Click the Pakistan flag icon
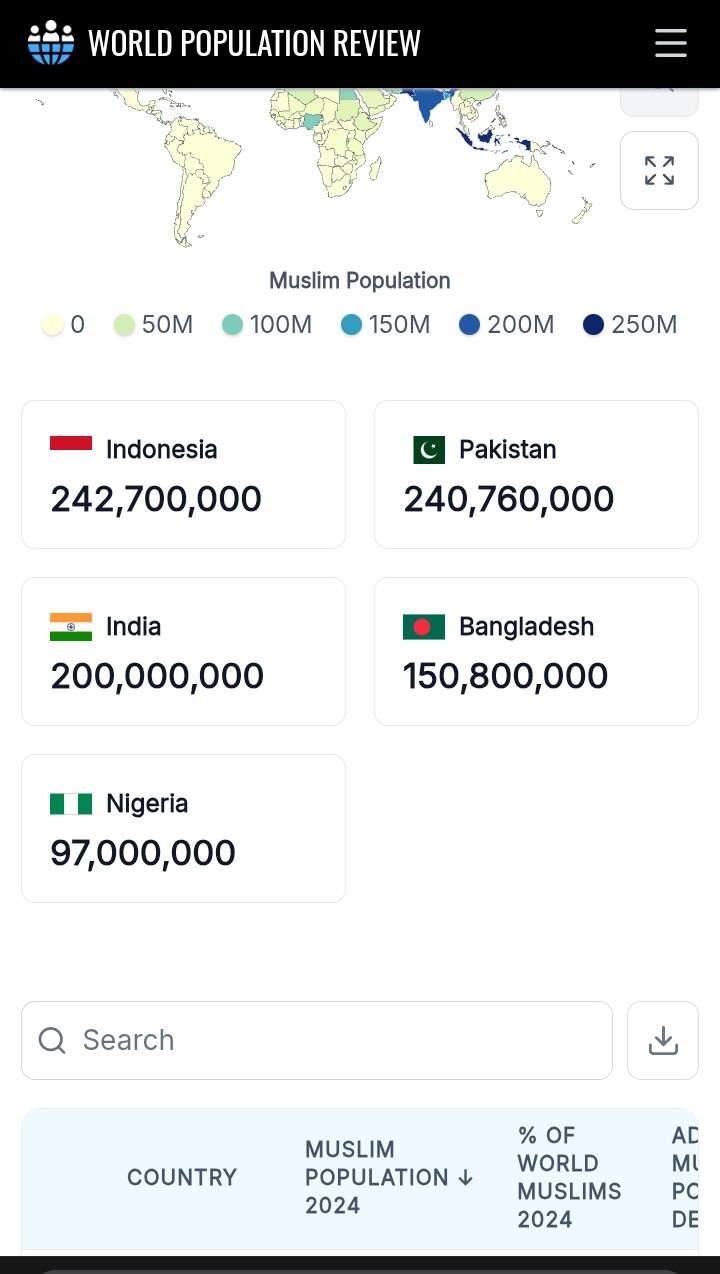 coord(429,450)
